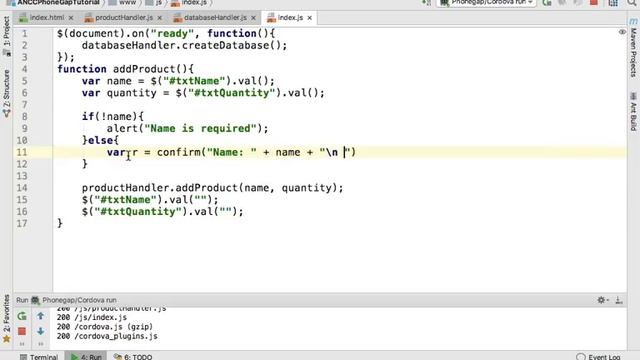Open the 6: TODO tool window

point(133,357)
